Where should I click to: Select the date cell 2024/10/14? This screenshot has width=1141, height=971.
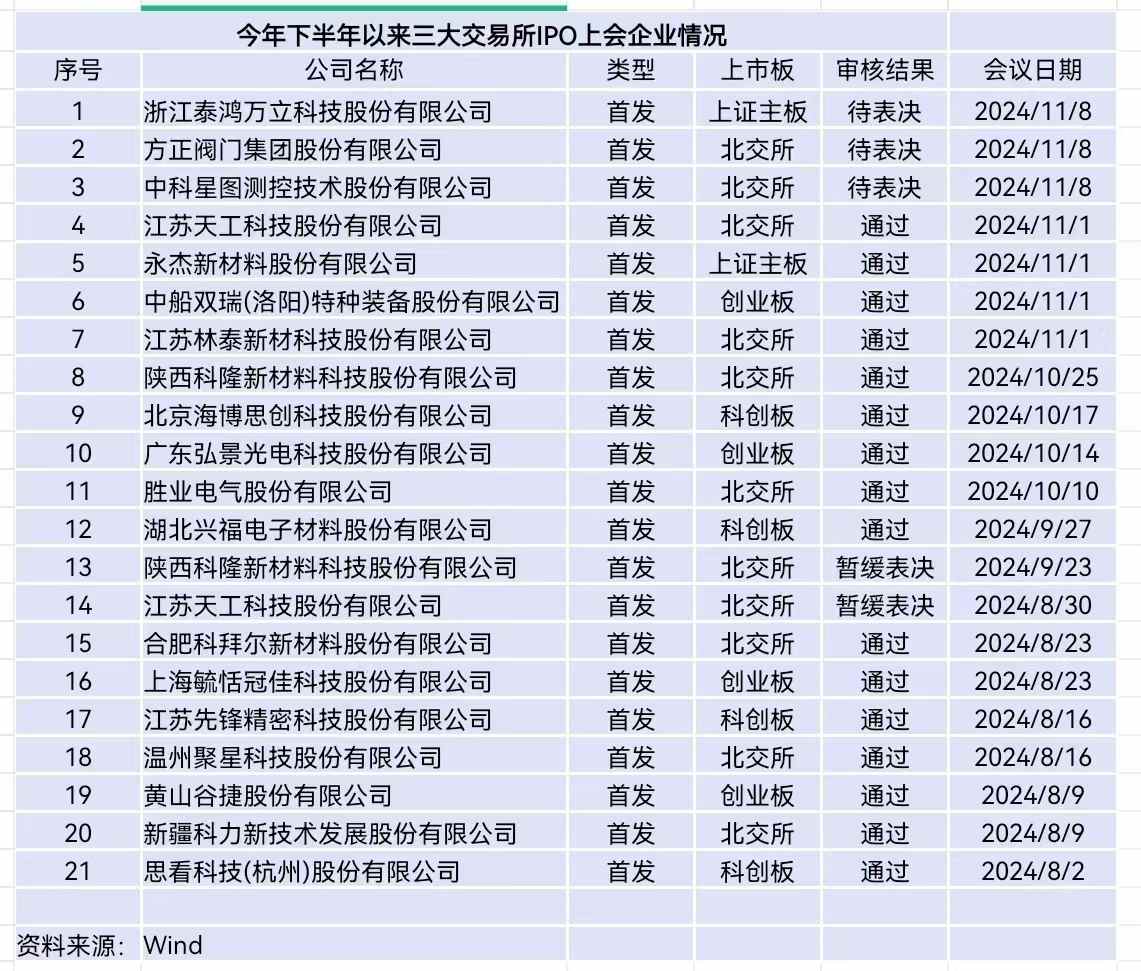pos(1033,453)
